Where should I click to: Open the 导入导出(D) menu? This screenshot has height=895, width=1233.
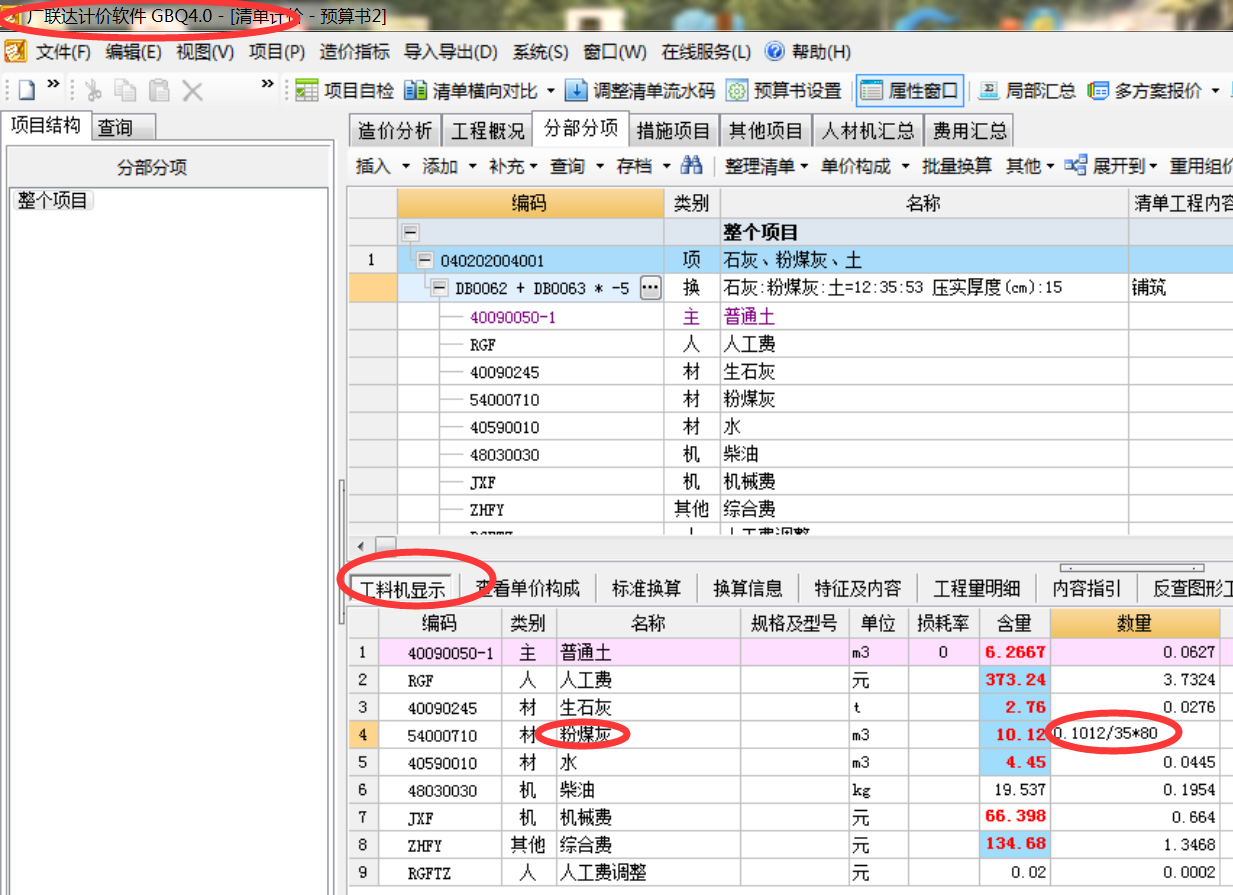click(451, 52)
